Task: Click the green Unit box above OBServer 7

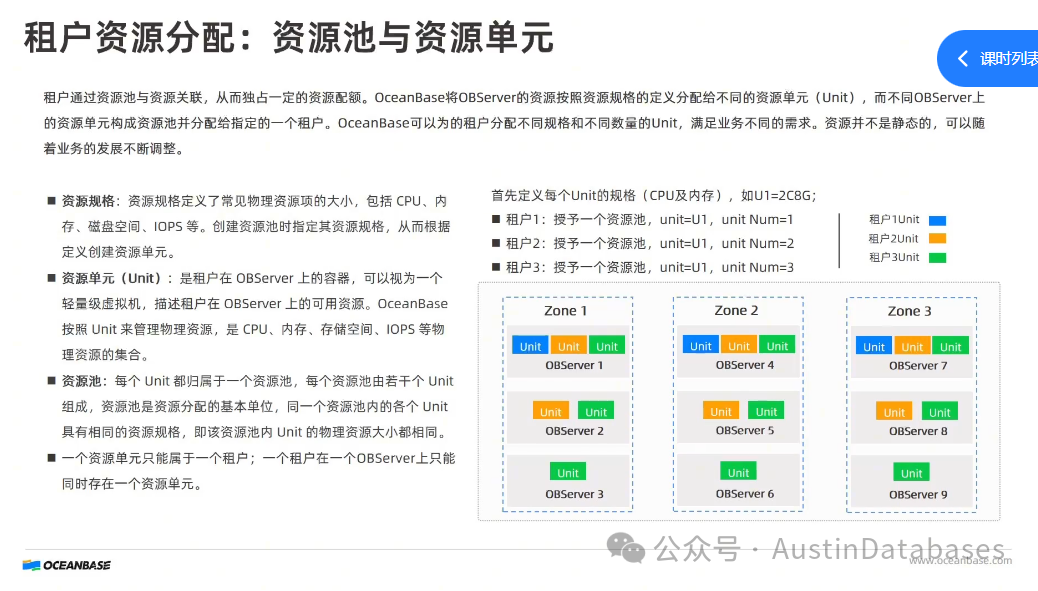Action: pyautogui.click(x=951, y=346)
